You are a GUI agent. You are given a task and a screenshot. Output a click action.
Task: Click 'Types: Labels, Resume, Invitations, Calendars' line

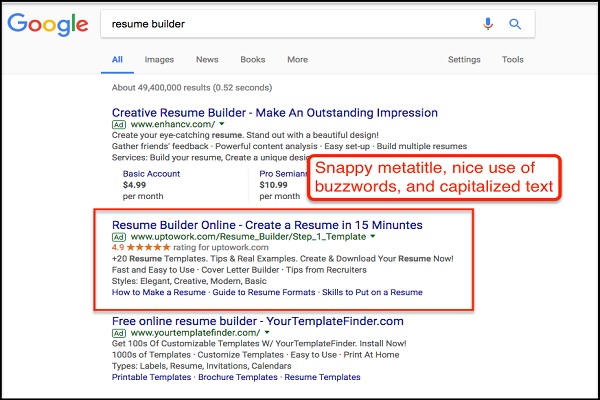[x=202, y=366]
